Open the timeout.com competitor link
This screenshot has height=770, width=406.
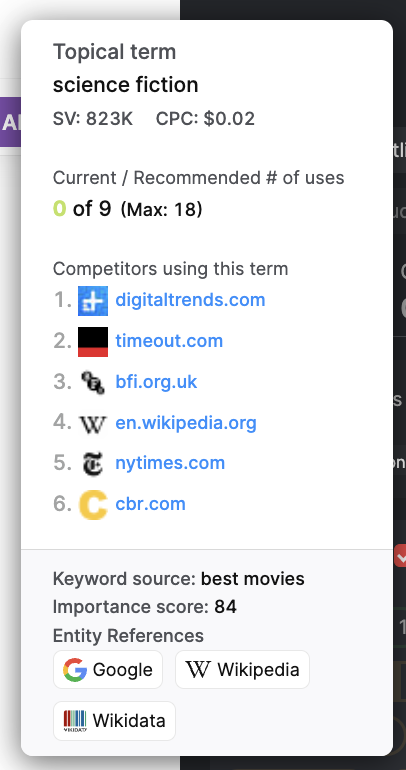(x=169, y=341)
